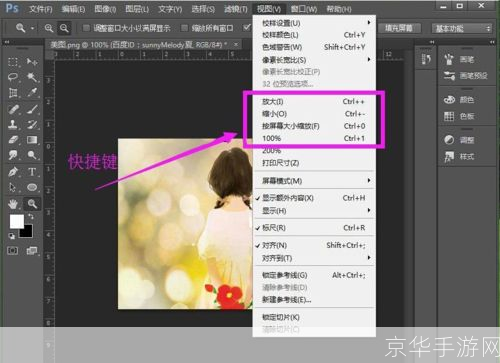Expand the 屏幕模式(M) submenu
This screenshot has height=363, width=500.
coord(314,181)
